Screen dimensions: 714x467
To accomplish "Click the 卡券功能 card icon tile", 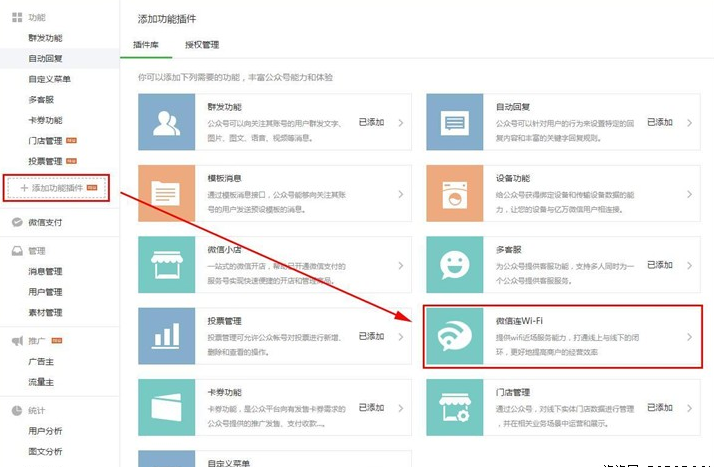I will (167, 407).
